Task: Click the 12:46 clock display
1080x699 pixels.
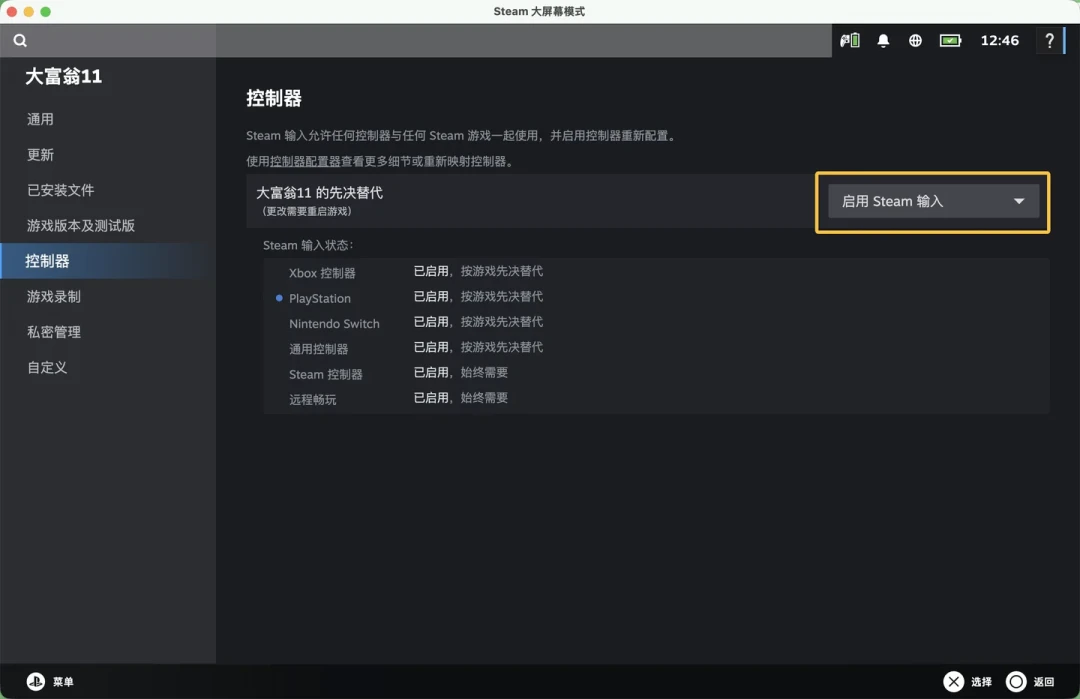Action: [x=999, y=41]
